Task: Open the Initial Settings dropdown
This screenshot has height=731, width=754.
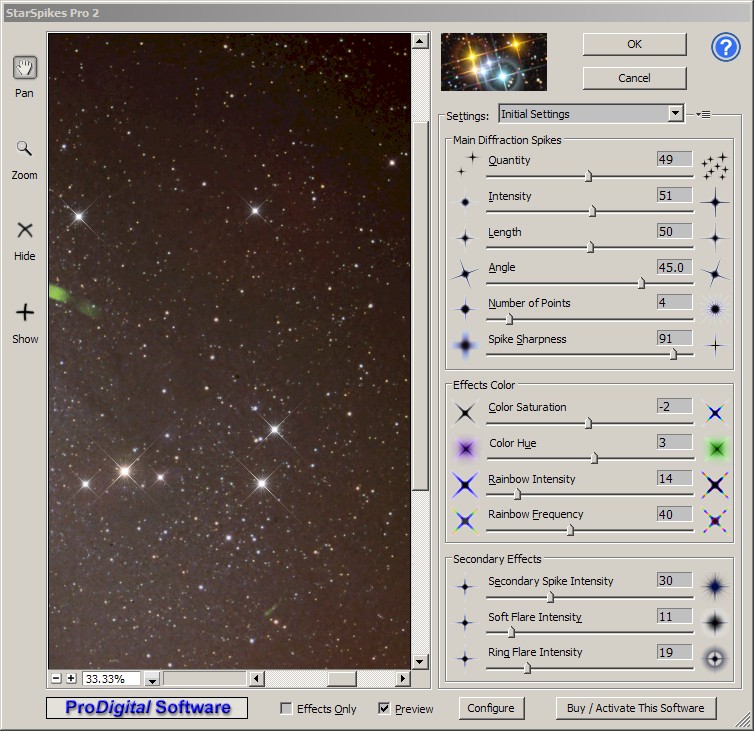Action: coord(675,114)
